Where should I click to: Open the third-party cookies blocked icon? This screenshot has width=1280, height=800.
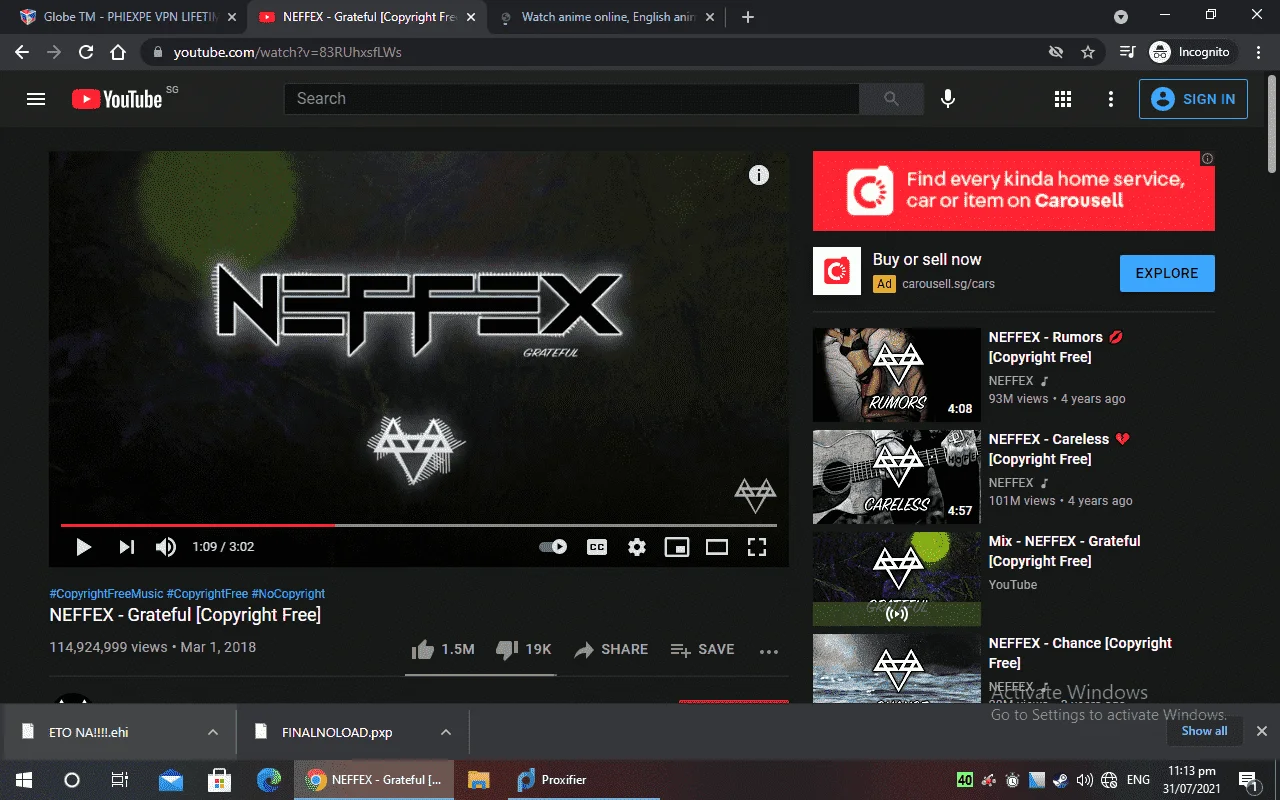pos(1056,52)
